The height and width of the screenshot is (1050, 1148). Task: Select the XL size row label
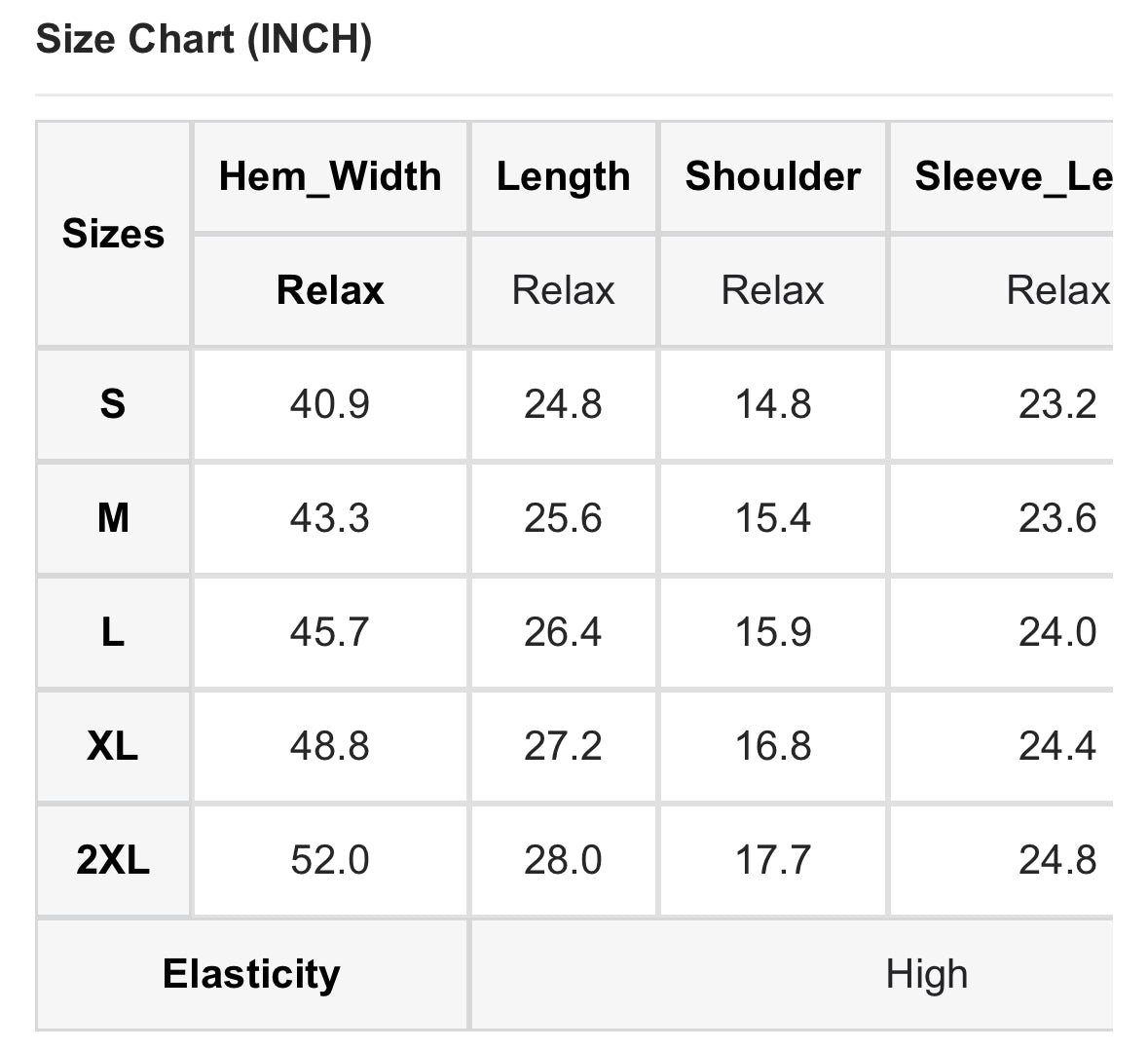pyautogui.click(x=113, y=746)
